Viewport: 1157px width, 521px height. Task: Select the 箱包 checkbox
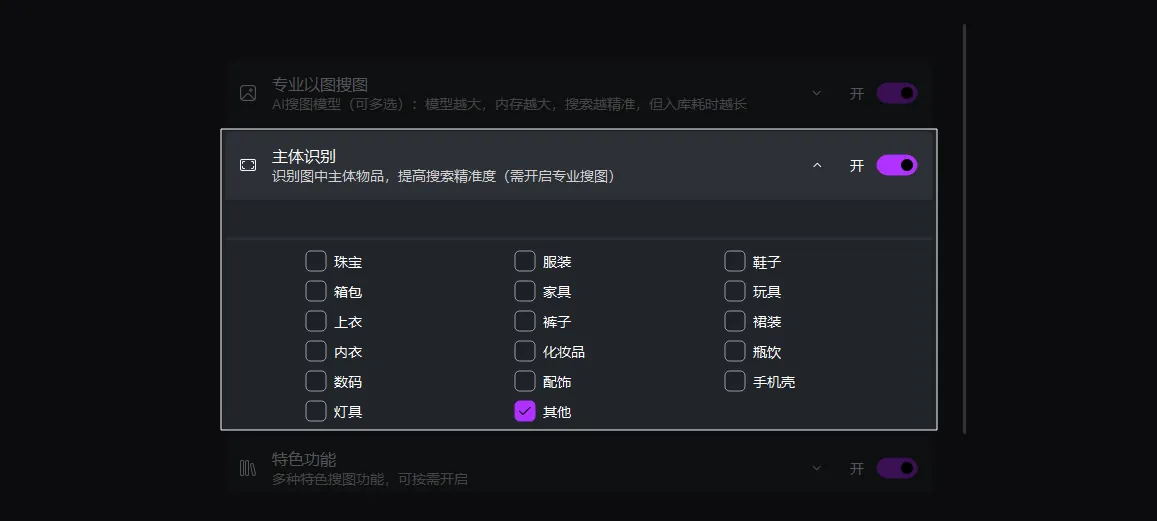pos(316,292)
